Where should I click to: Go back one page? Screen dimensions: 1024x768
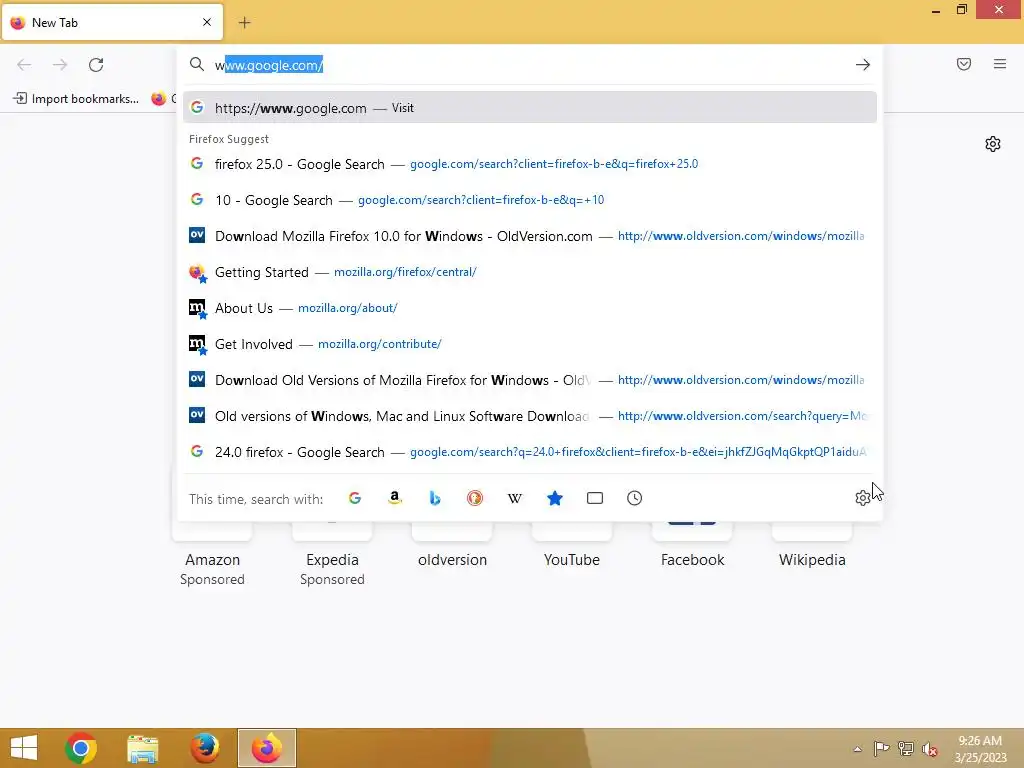click(24, 65)
